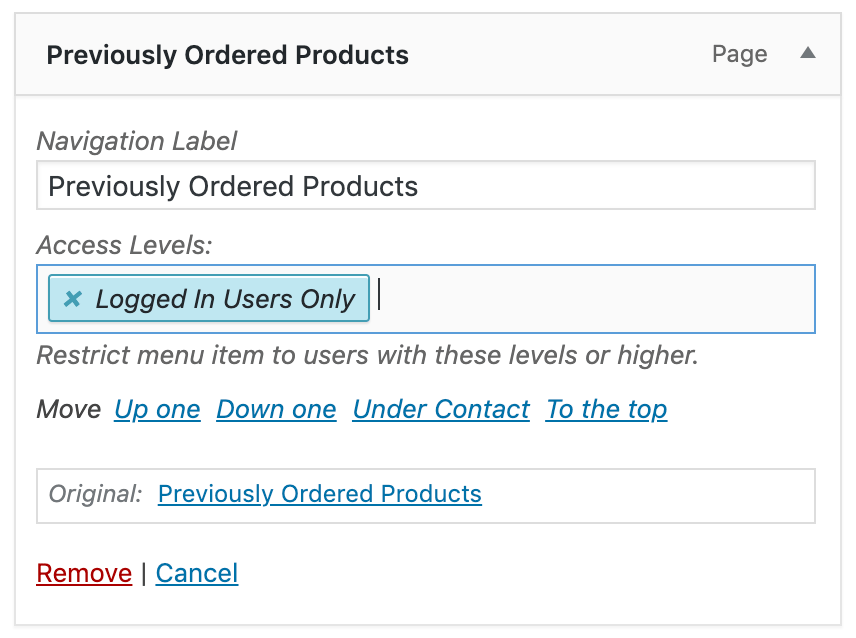This screenshot has width=856, height=638.
Task: Click the Previously Ordered Products panel title
Action: click(228, 55)
